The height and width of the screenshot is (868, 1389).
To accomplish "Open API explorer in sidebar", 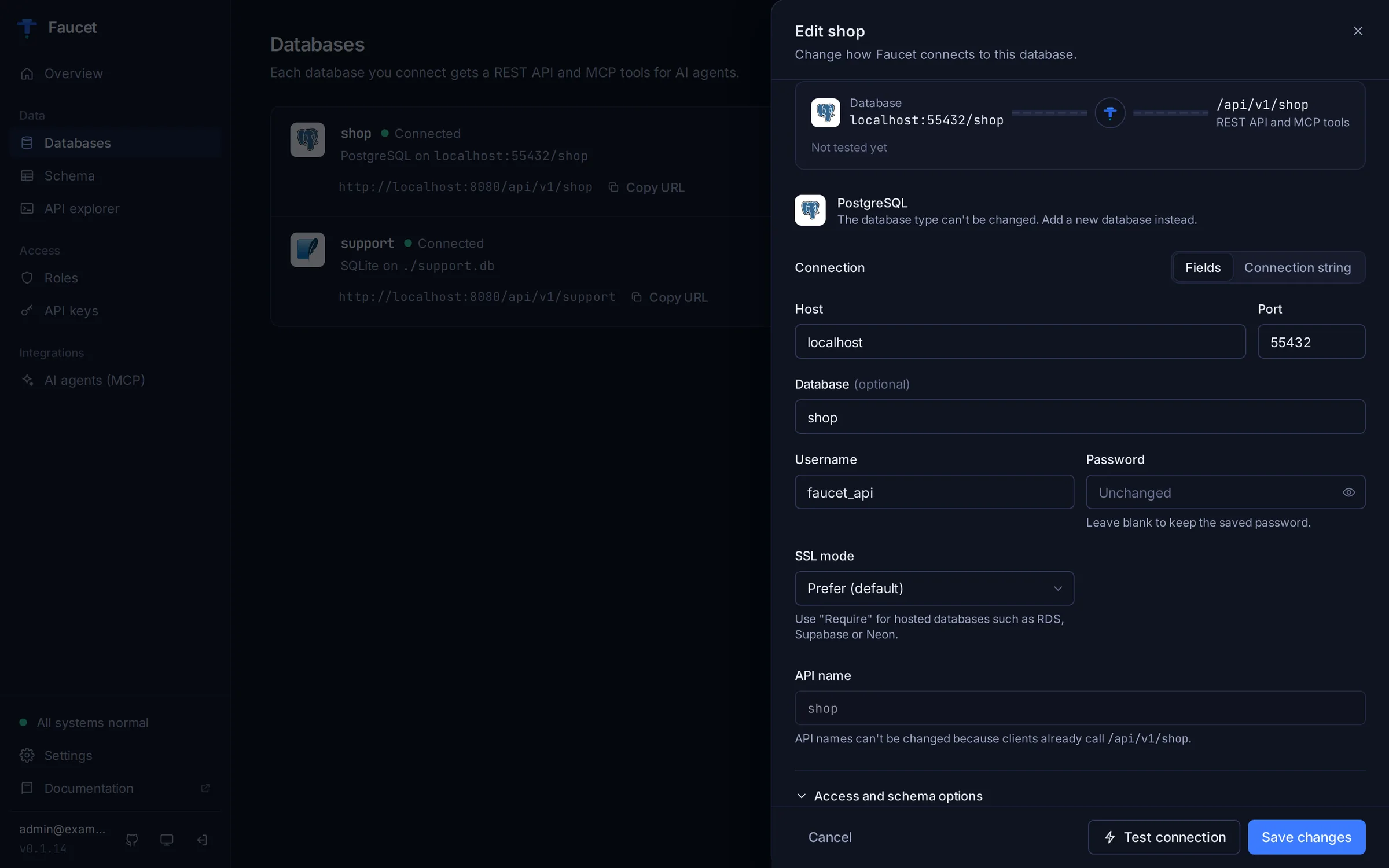I will click(116, 208).
